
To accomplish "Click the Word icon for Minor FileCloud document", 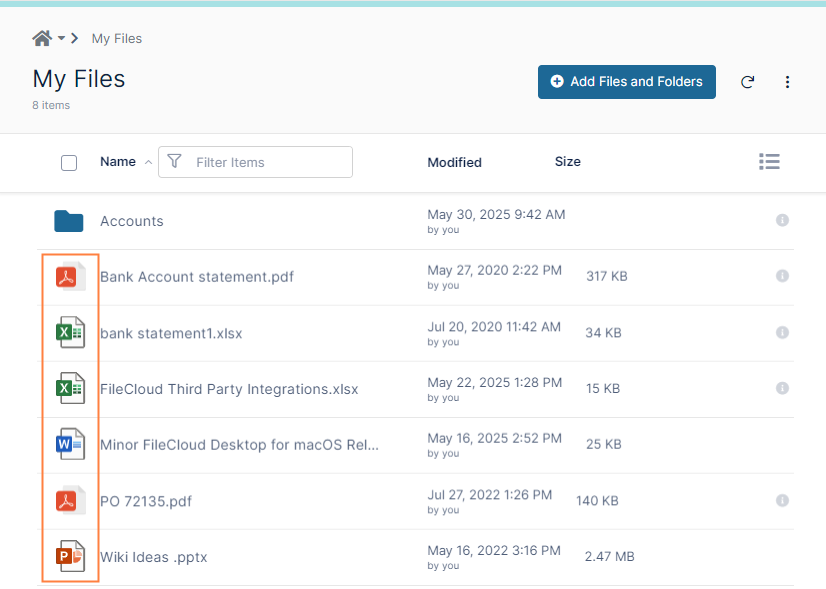I will point(69,444).
